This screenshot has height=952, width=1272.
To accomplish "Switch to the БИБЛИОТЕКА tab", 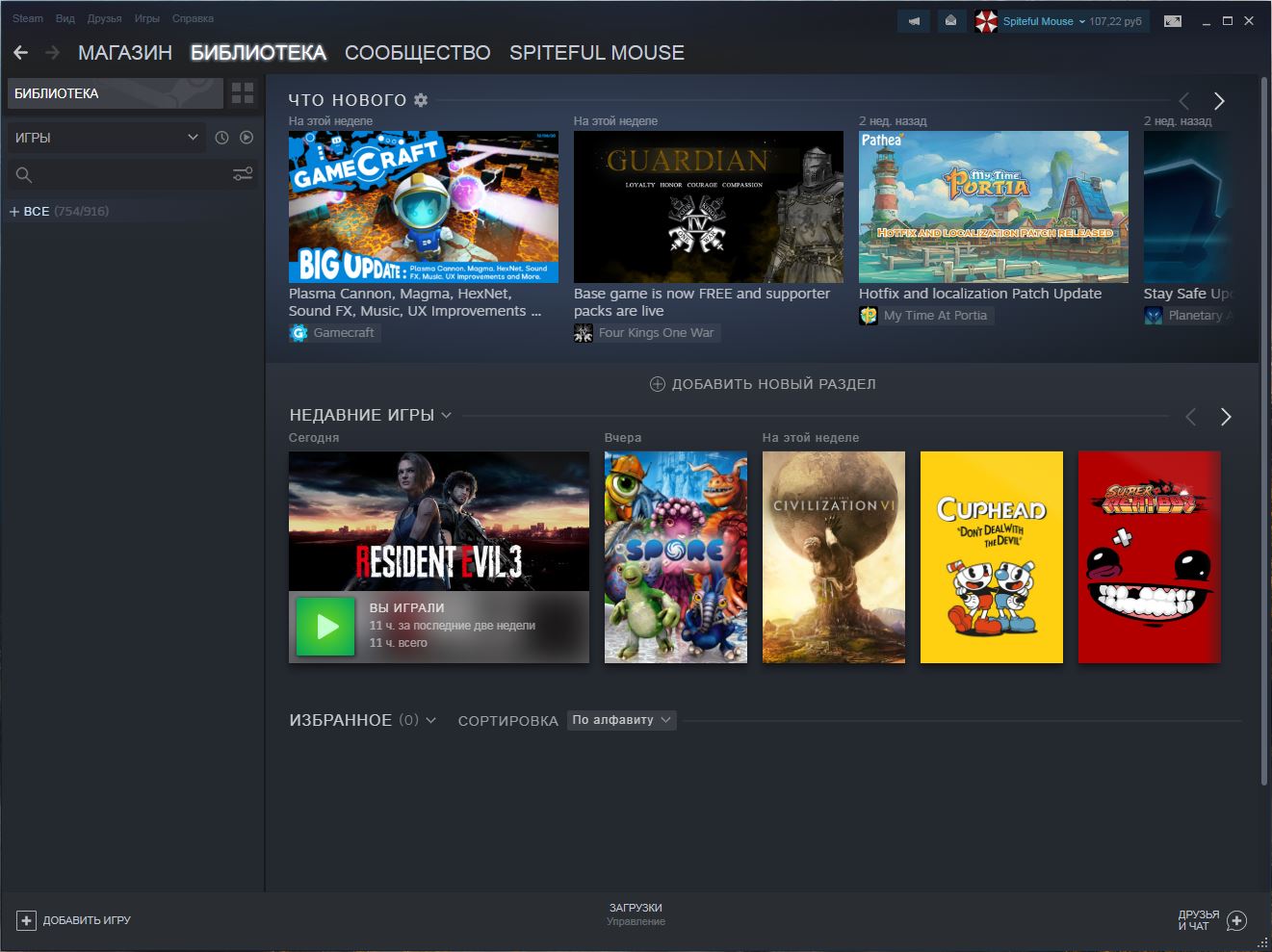I will pyautogui.click(x=259, y=53).
